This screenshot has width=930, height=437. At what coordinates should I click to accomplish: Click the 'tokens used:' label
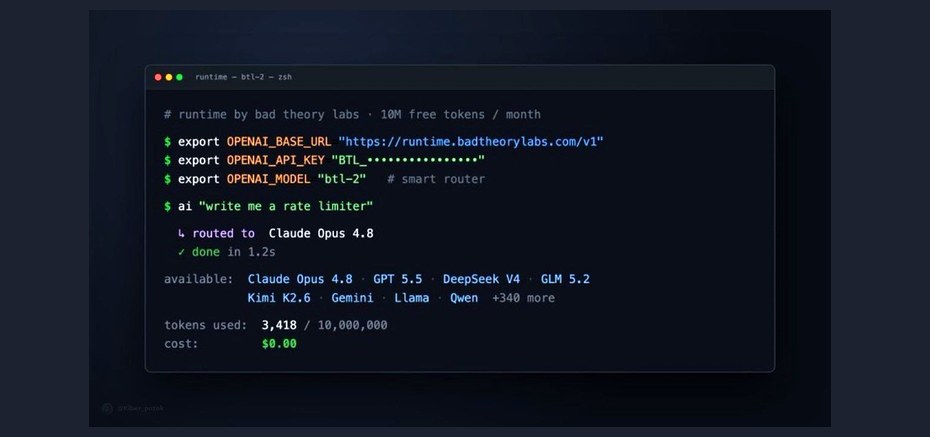tap(206, 325)
